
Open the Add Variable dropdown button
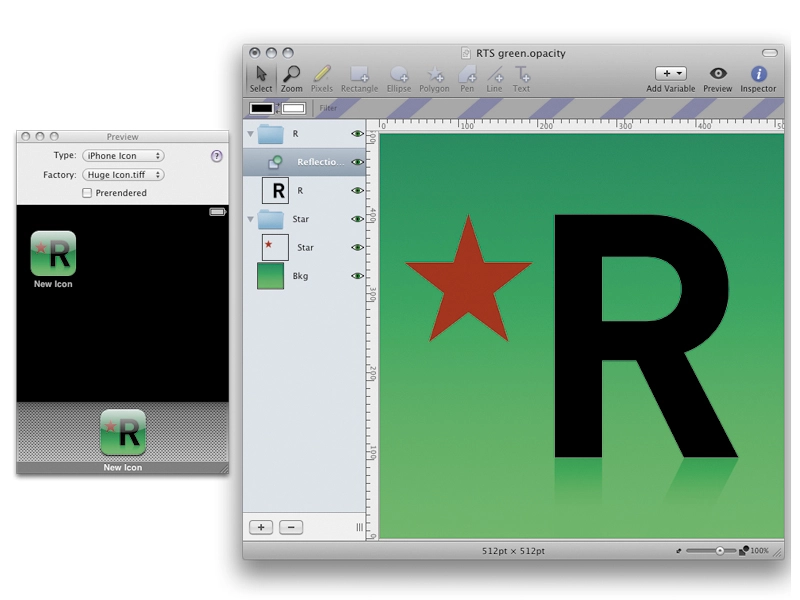tap(670, 73)
